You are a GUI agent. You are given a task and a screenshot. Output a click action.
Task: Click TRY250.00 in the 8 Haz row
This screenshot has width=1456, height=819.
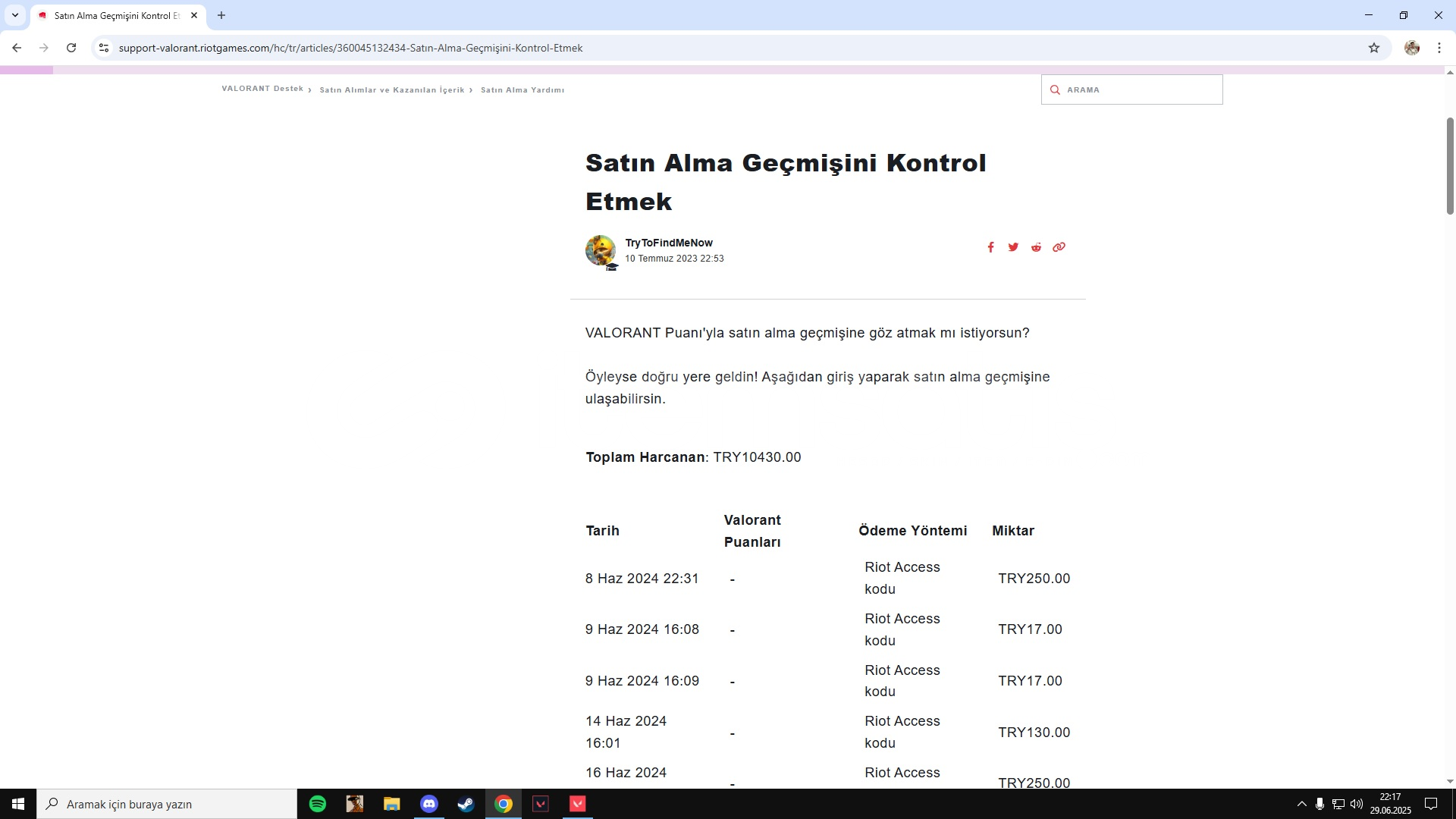[1034, 579]
